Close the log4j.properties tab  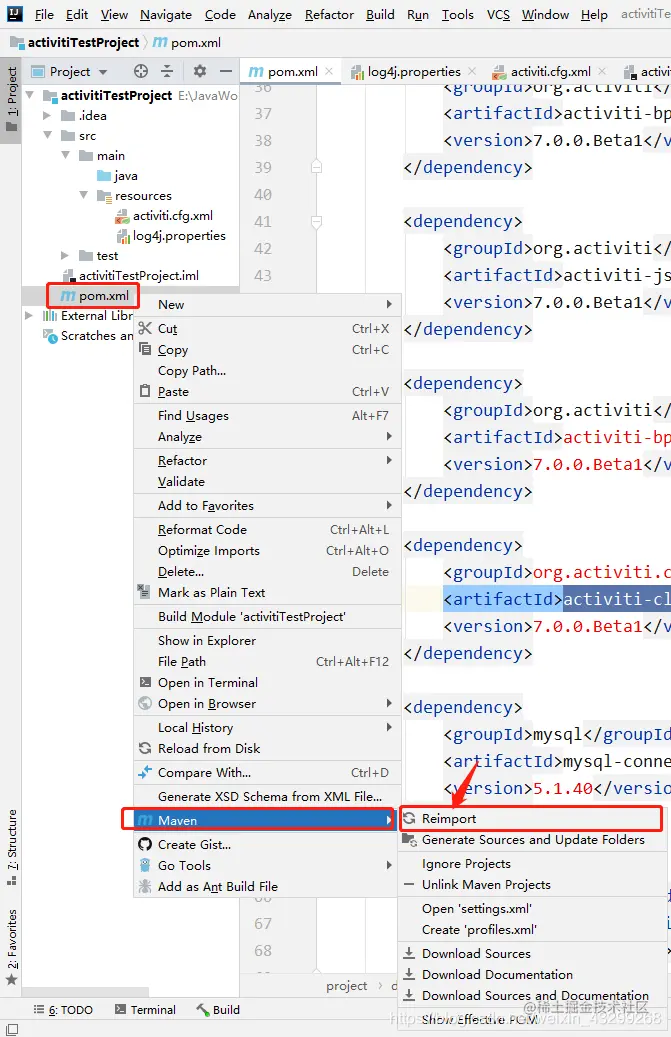pyautogui.click(x=471, y=71)
